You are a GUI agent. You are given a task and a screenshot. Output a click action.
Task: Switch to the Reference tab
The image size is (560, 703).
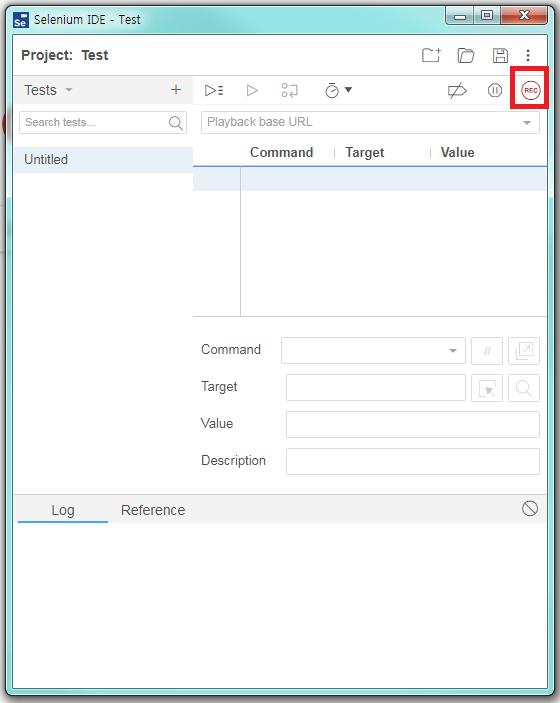click(153, 510)
